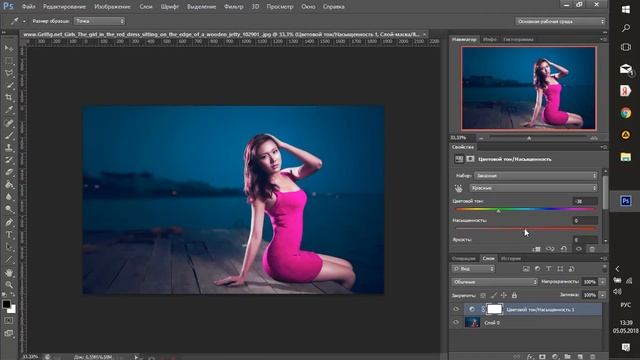
Task: Select the Lasso tool
Action: point(9,73)
